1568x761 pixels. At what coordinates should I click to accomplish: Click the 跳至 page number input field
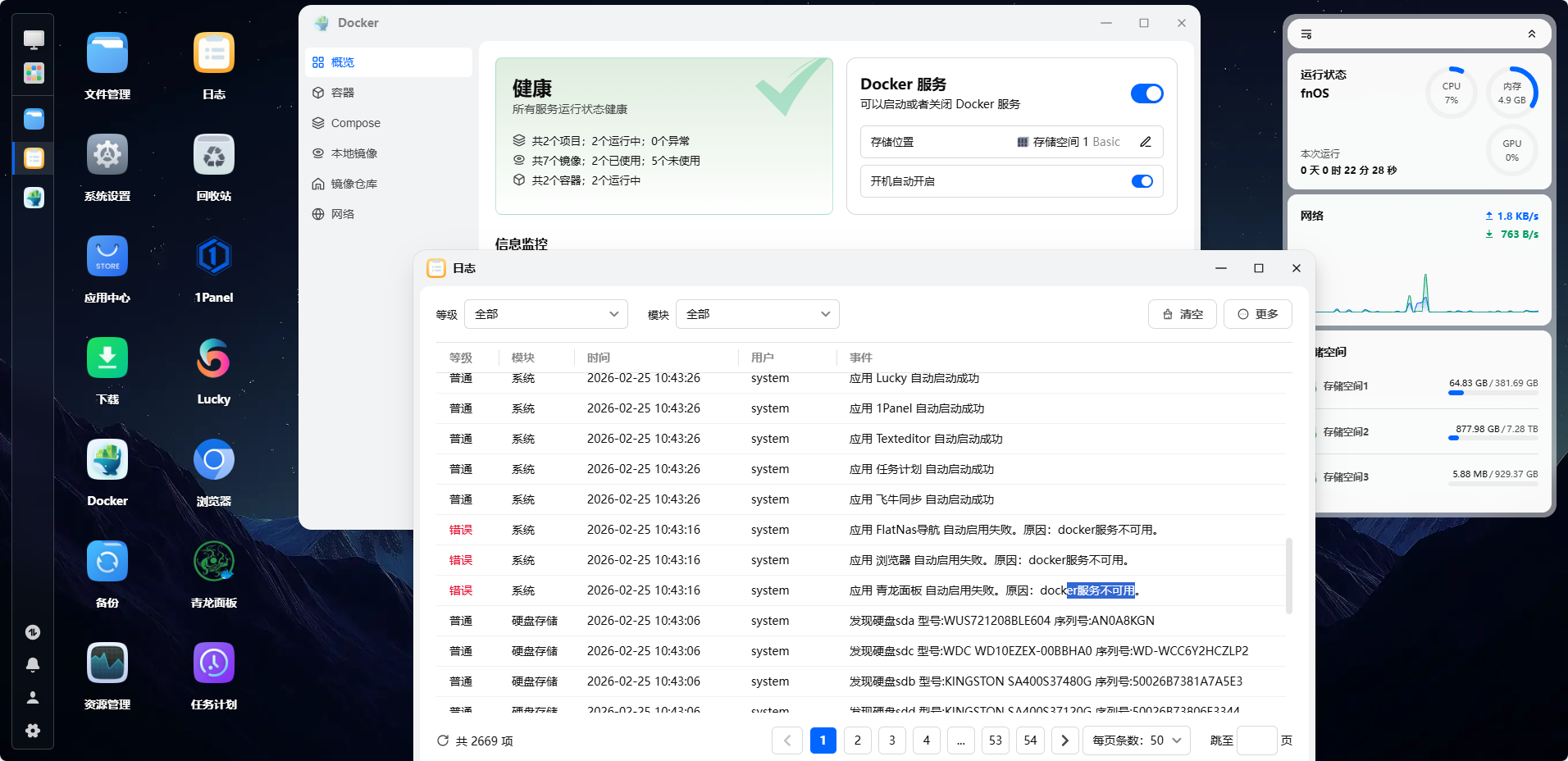click(1256, 740)
